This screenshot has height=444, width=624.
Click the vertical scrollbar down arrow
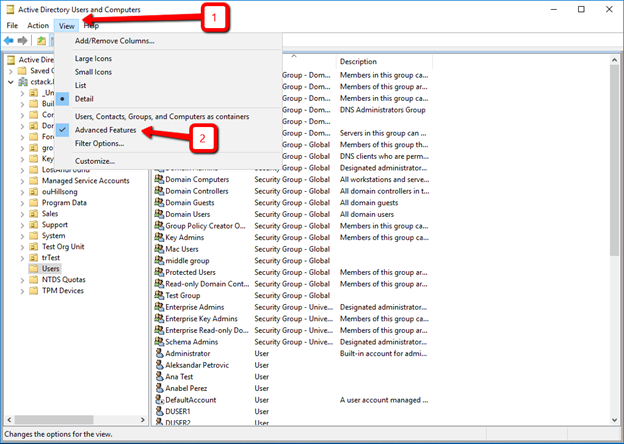pos(614,420)
